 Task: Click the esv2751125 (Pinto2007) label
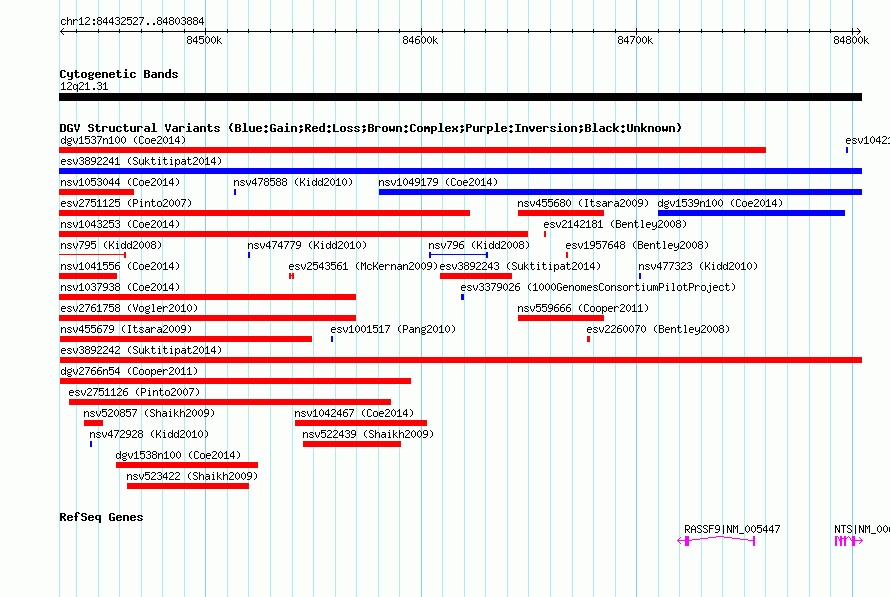pyautogui.click(x=126, y=203)
